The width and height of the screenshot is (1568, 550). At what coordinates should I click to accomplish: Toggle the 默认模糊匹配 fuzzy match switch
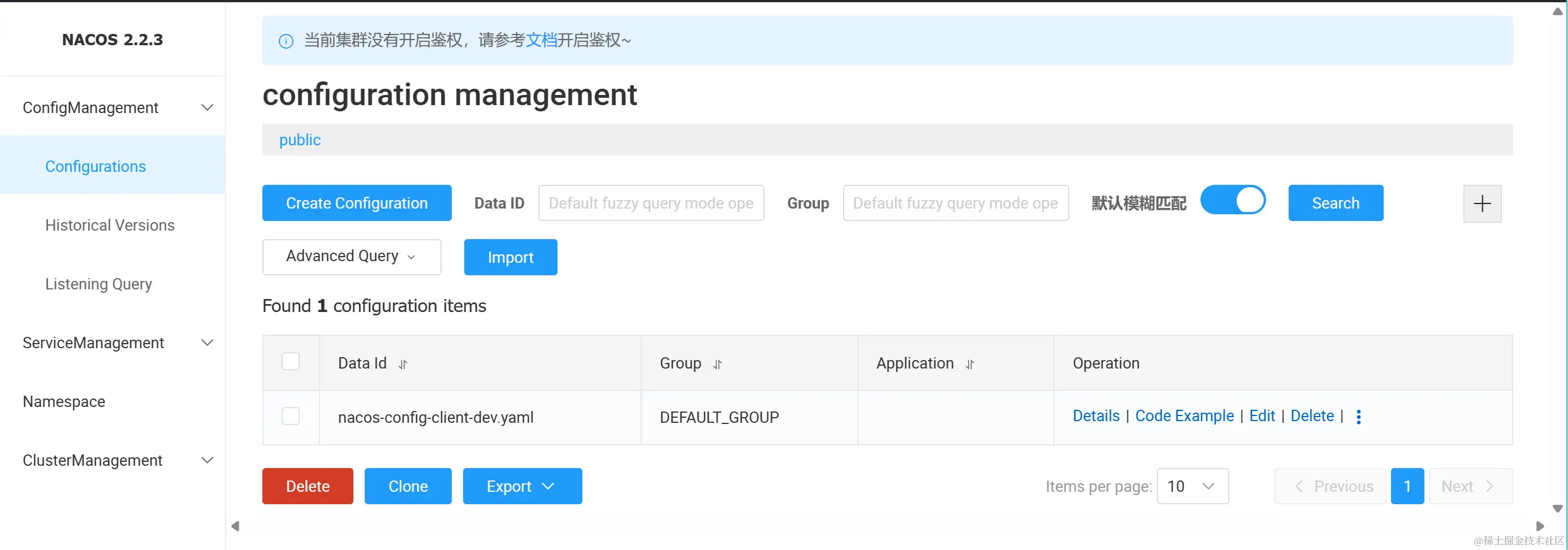pos(1233,200)
